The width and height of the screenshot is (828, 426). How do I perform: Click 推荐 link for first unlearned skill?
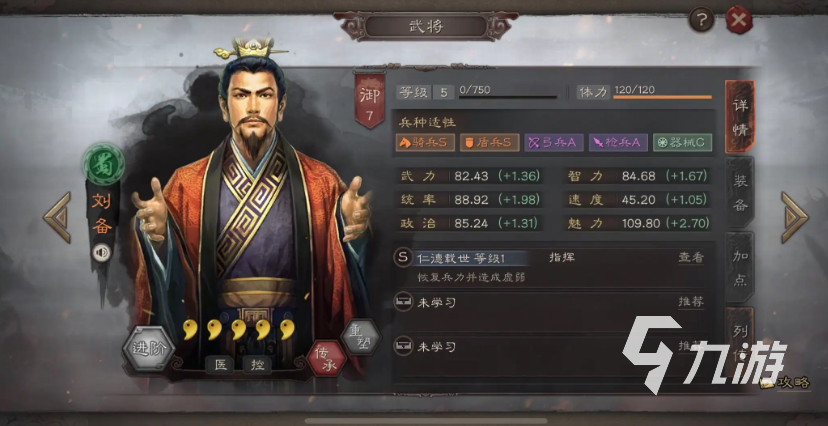click(x=691, y=302)
